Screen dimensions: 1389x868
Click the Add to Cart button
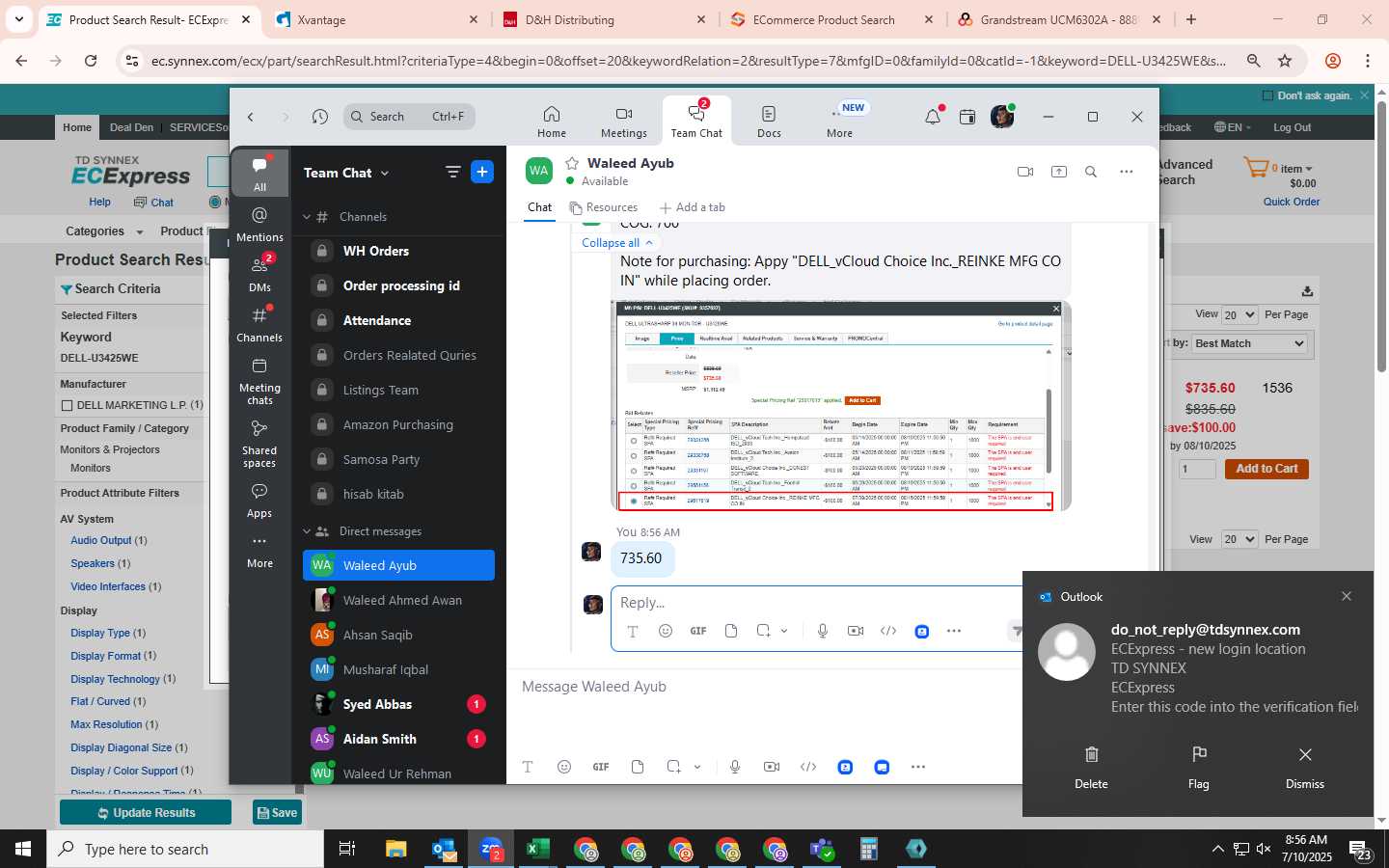pyautogui.click(x=1266, y=469)
